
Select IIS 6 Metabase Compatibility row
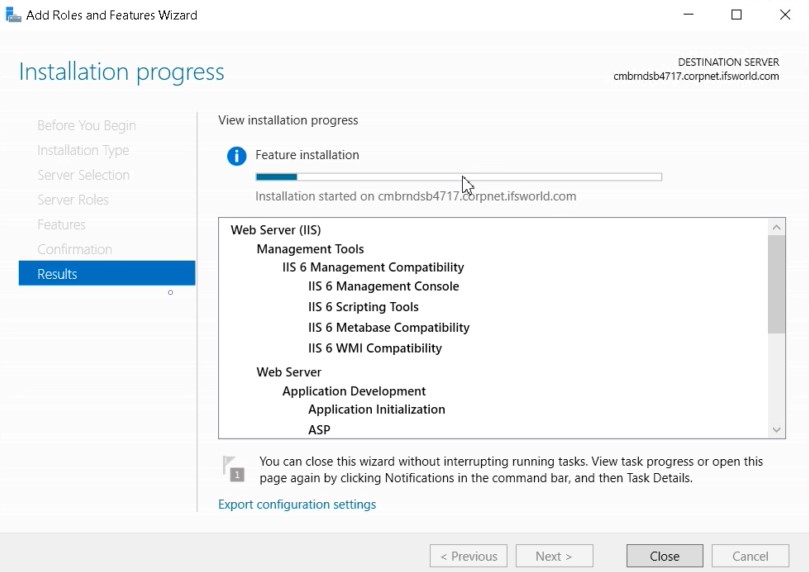coord(389,328)
